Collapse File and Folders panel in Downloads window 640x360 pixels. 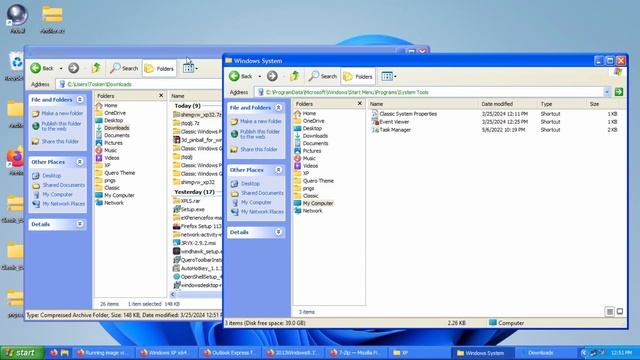pyautogui.click(x=80, y=100)
